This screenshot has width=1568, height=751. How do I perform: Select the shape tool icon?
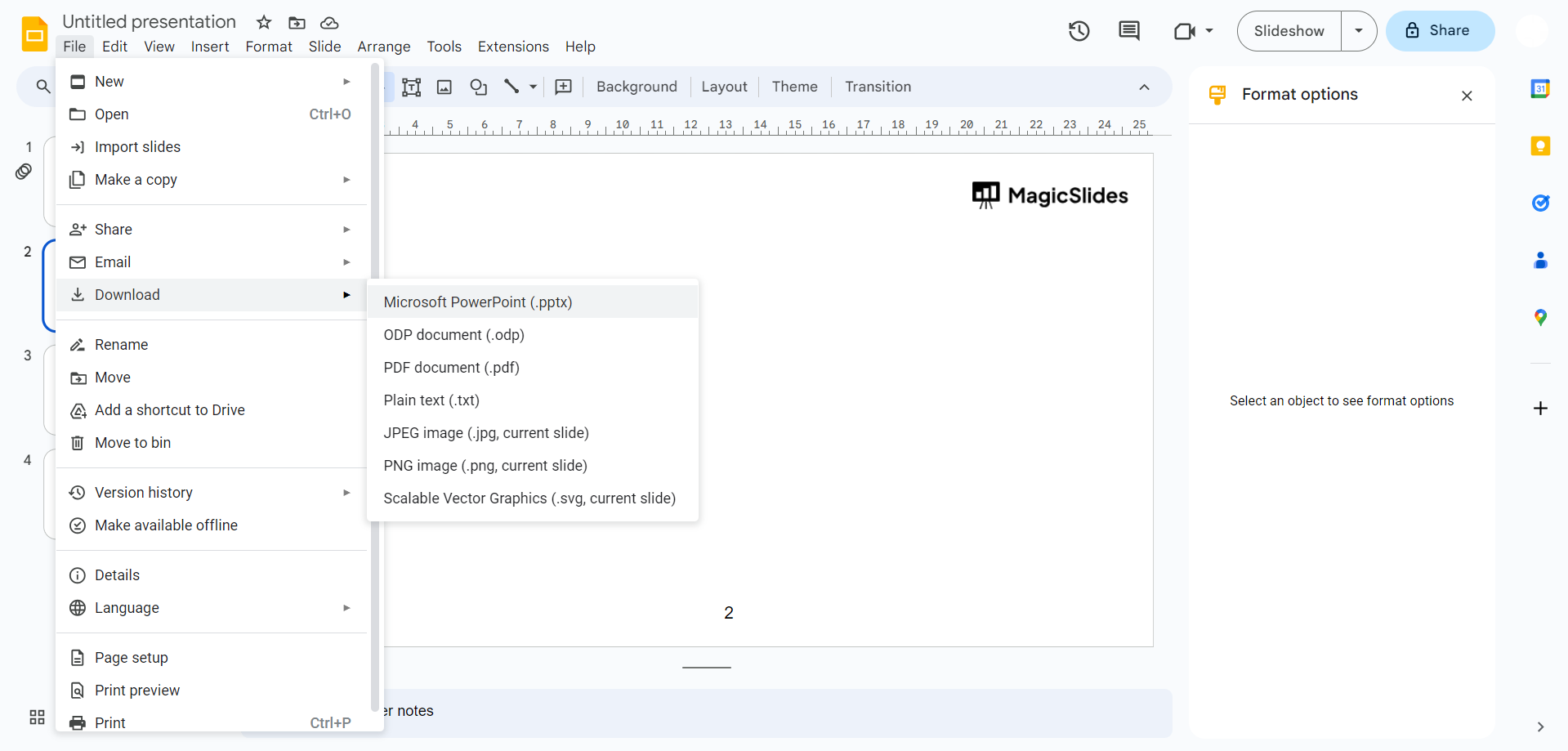[478, 87]
